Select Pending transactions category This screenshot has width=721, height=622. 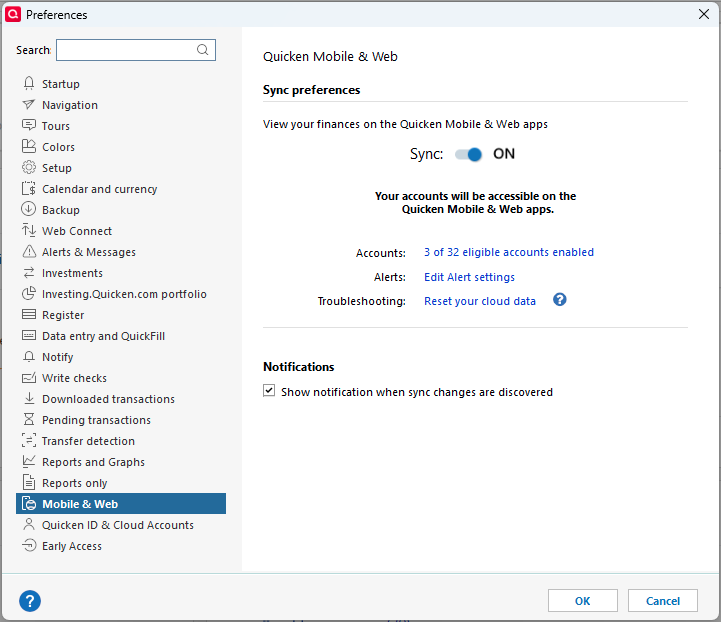pos(97,420)
